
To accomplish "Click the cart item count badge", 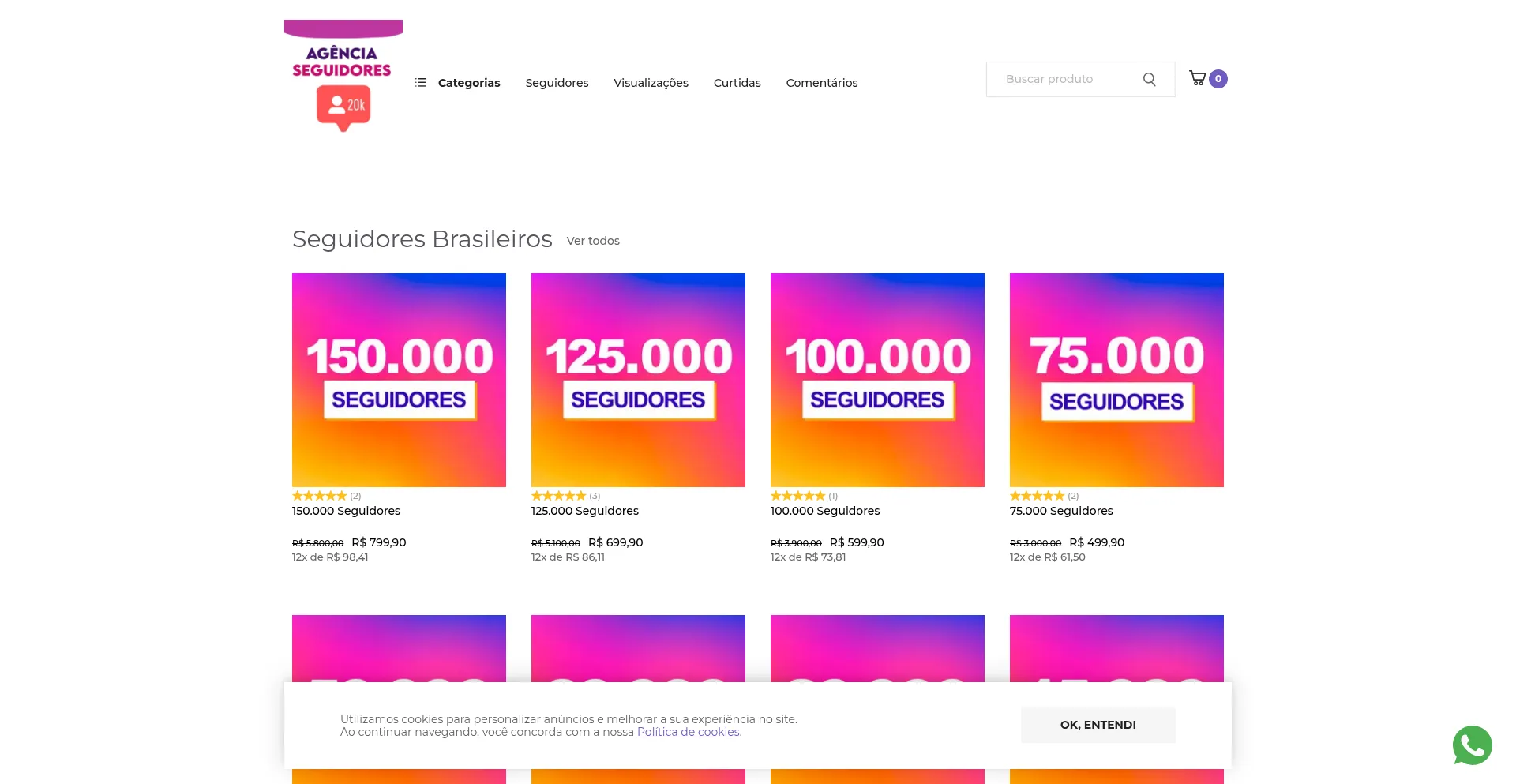I will (x=1218, y=79).
